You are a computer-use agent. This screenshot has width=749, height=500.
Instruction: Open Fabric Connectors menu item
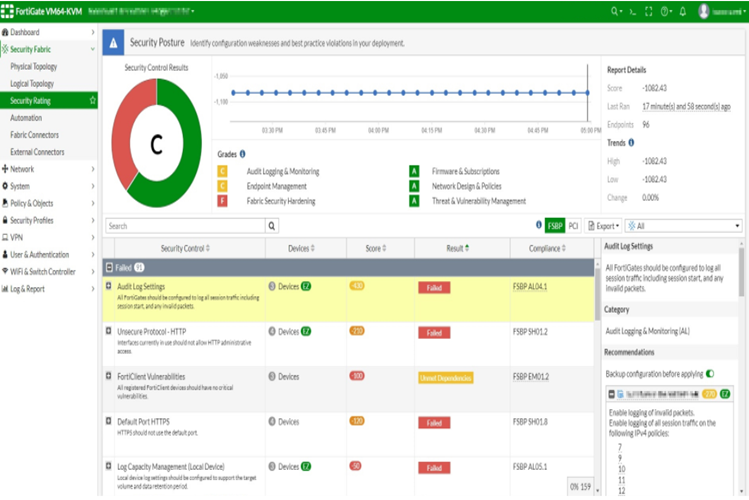(x=34, y=135)
